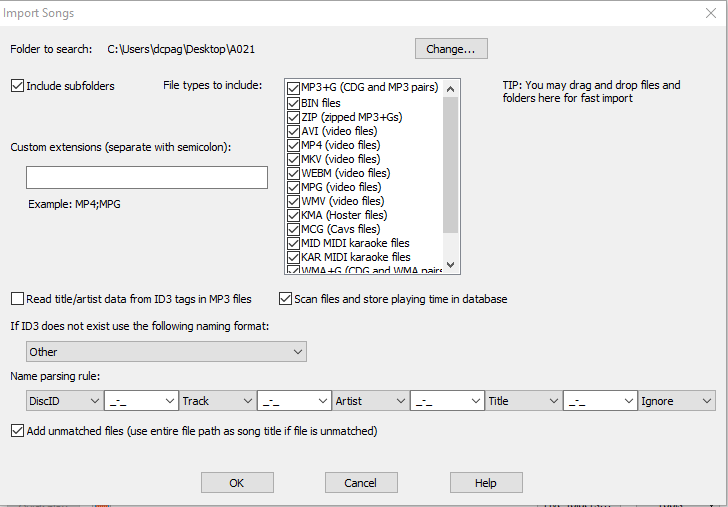
Task: Uncheck ZIP (zipped MP3+Gs) file type
Action: click(293, 117)
